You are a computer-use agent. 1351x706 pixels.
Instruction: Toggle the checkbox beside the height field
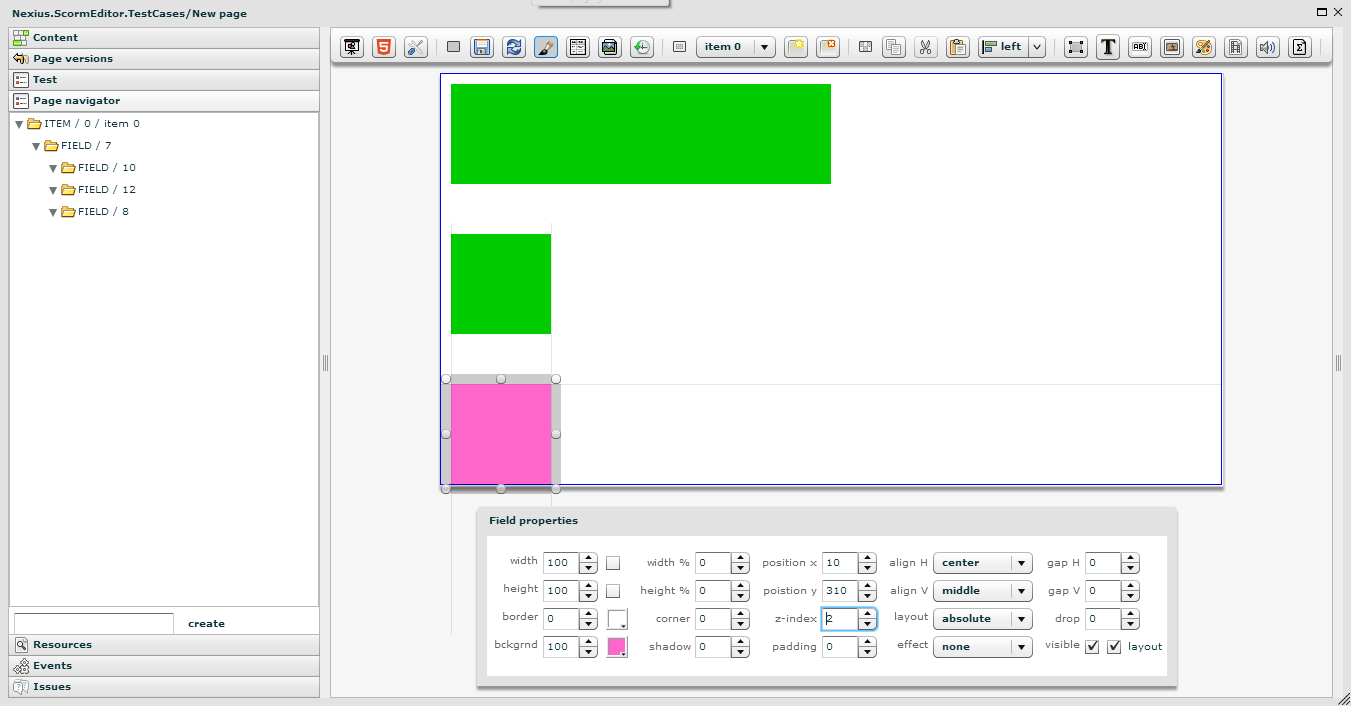click(613, 591)
